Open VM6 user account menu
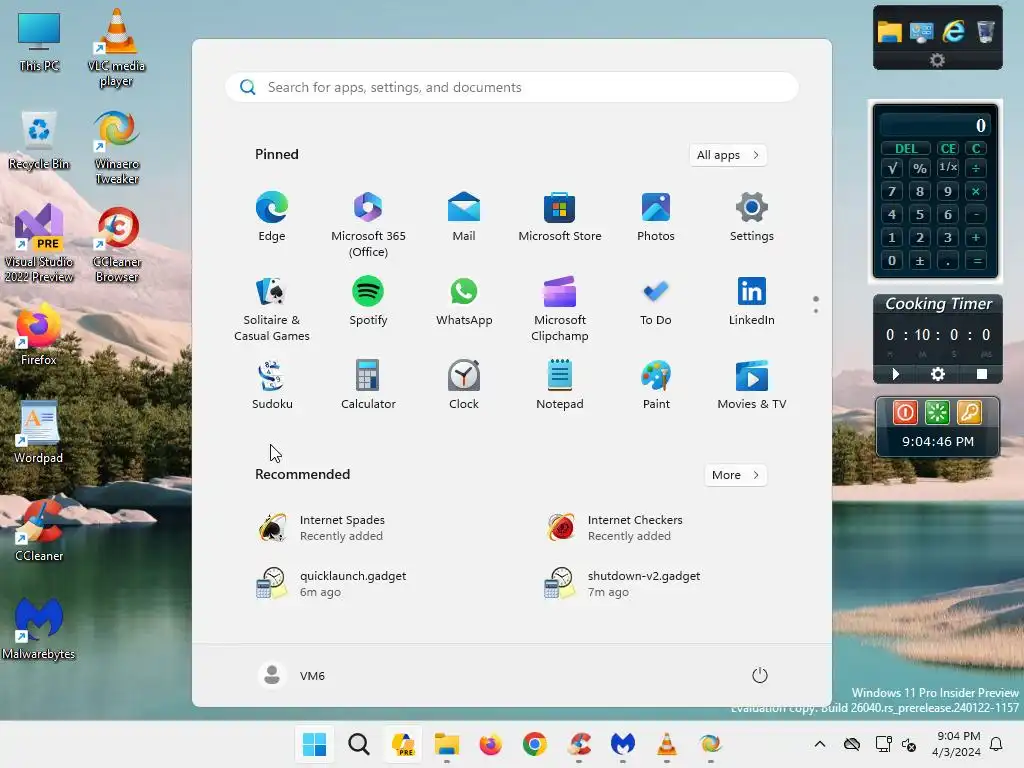 pyautogui.click(x=292, y=675)
